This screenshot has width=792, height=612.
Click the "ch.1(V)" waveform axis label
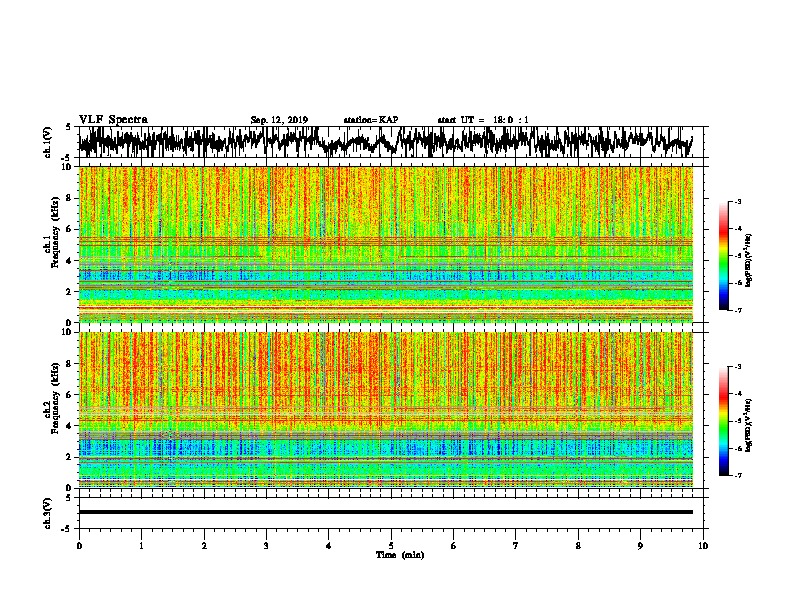(x=48, y=142)
